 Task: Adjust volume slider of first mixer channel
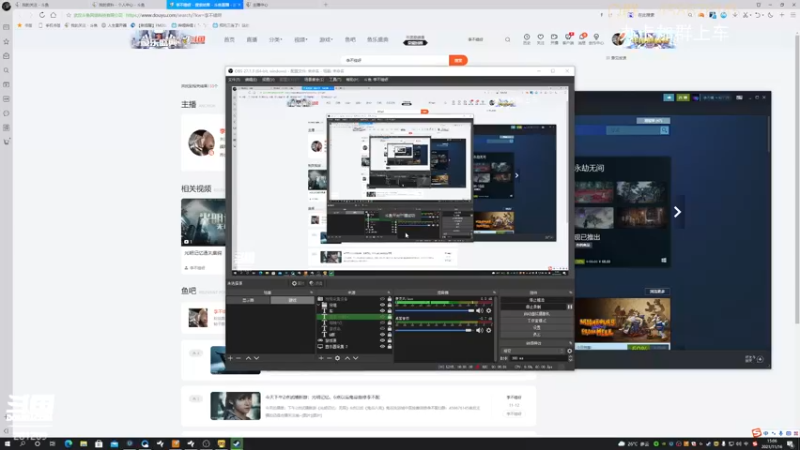click(x=435, y=311)
